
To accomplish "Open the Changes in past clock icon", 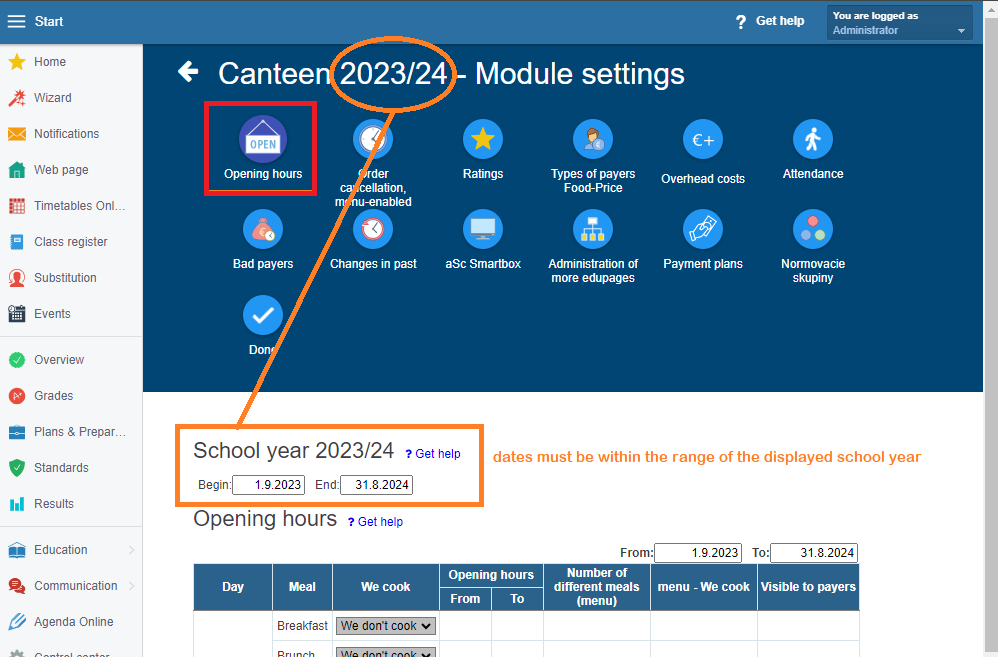I will (x=373, y=229).
